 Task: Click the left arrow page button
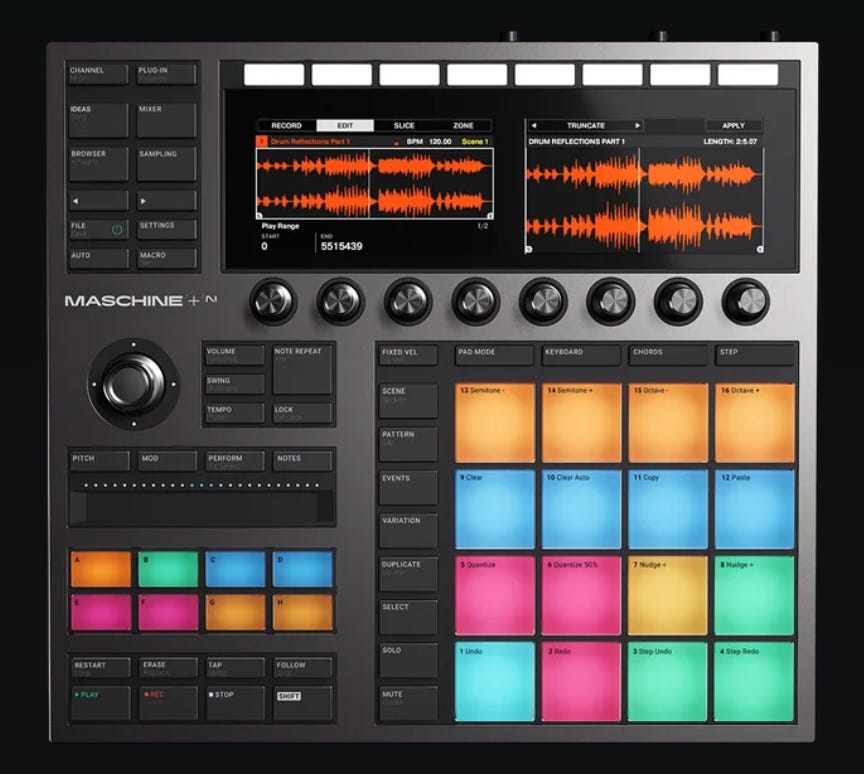pos(98,201)
